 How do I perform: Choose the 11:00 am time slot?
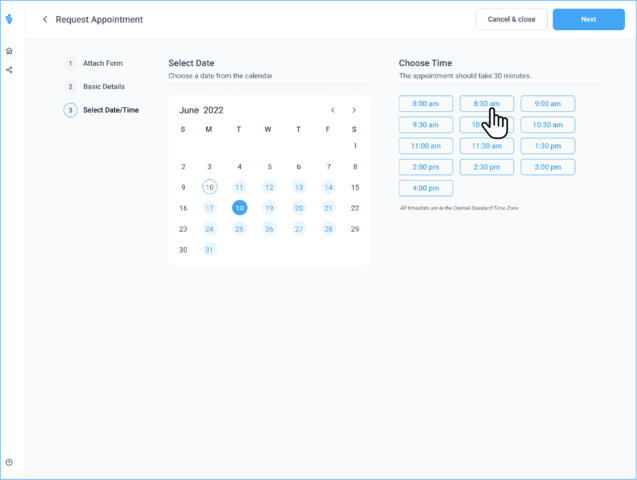tap(426, 146)
